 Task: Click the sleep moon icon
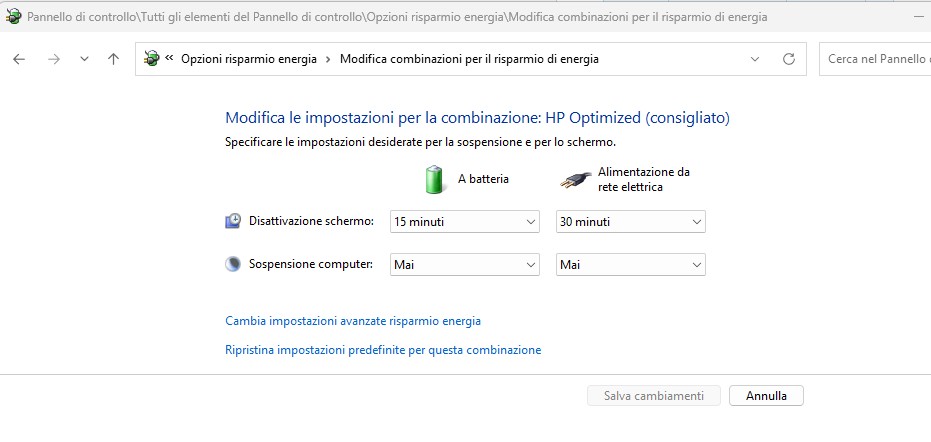point(233,264)
